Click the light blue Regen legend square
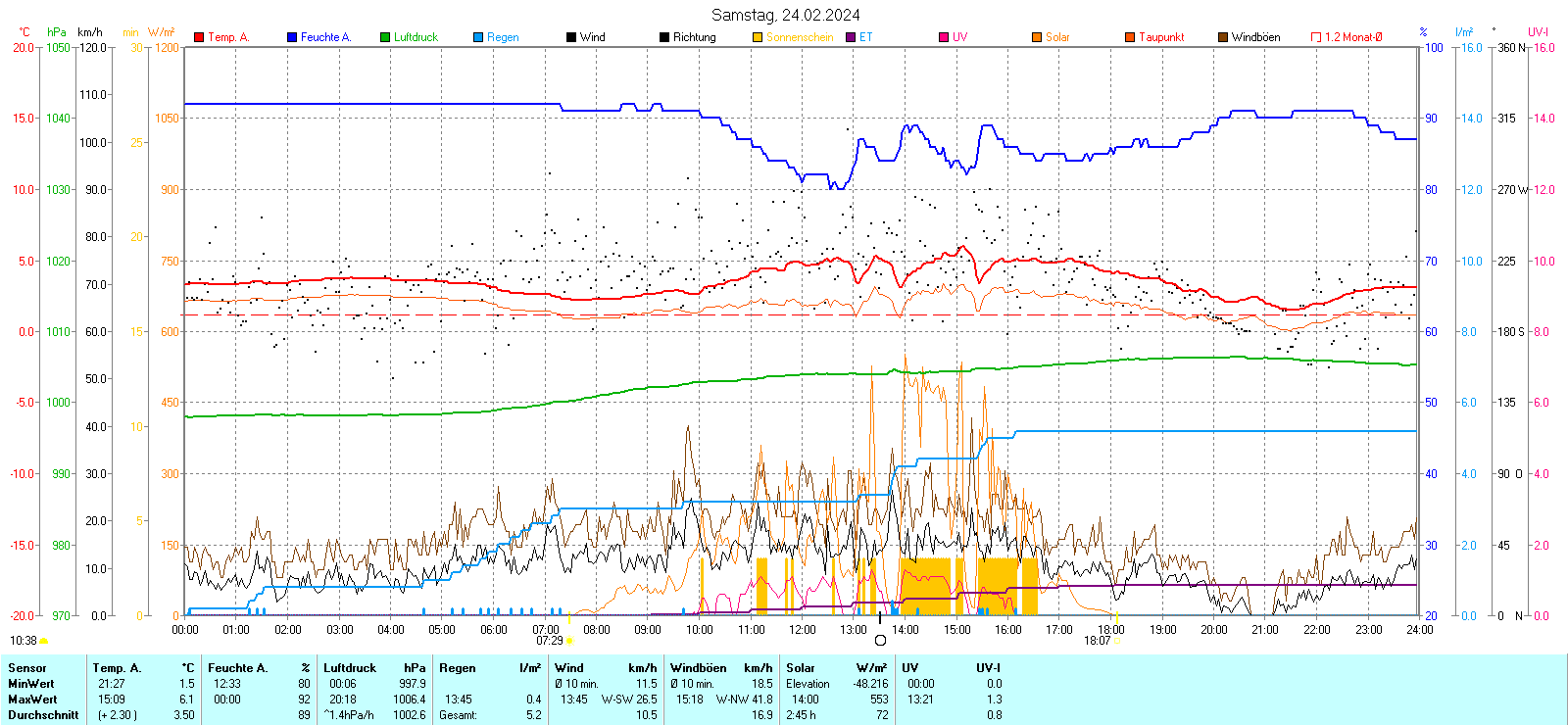The image size is (1568, 725). pos(478,37)
